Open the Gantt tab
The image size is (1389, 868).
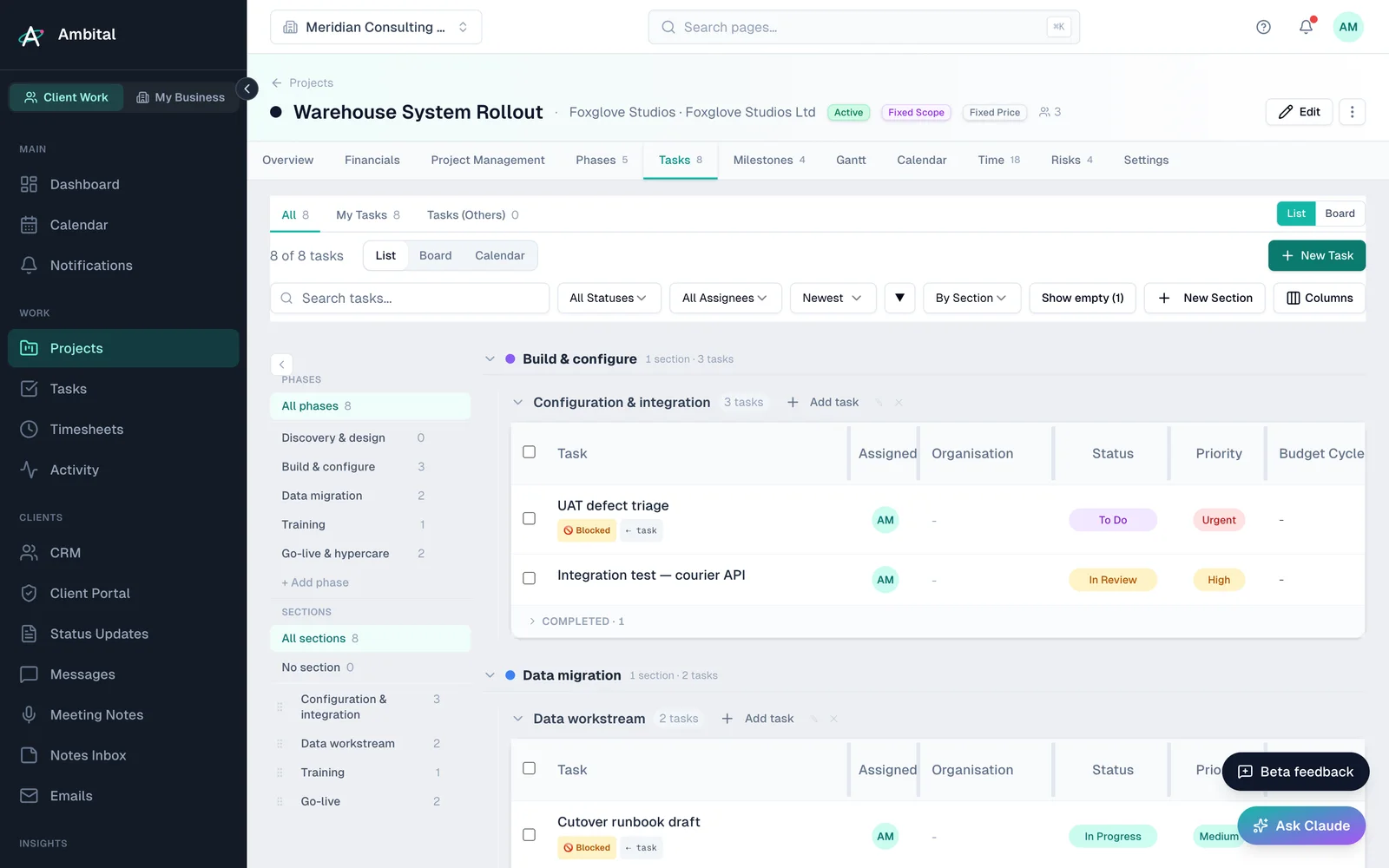point(851,160)
